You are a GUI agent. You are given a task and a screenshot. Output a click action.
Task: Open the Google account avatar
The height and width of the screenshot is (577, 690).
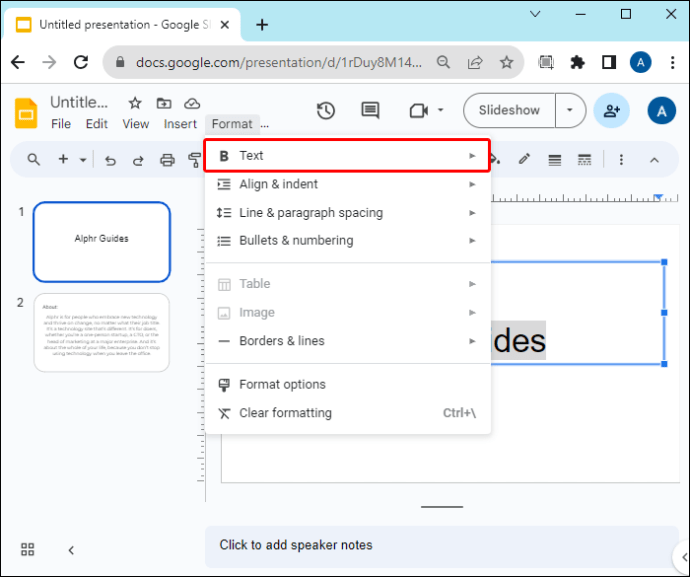coord(661,110)
